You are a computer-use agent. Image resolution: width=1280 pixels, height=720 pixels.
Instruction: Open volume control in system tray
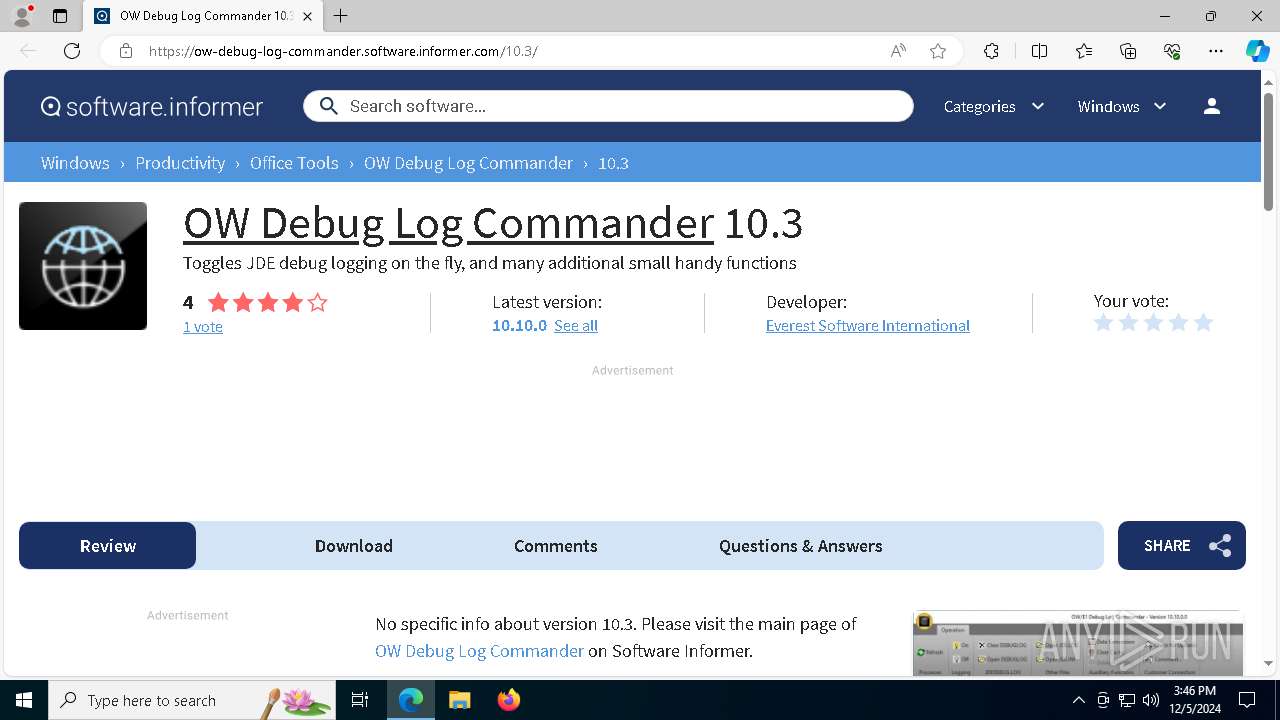[x=1151, y=700]
